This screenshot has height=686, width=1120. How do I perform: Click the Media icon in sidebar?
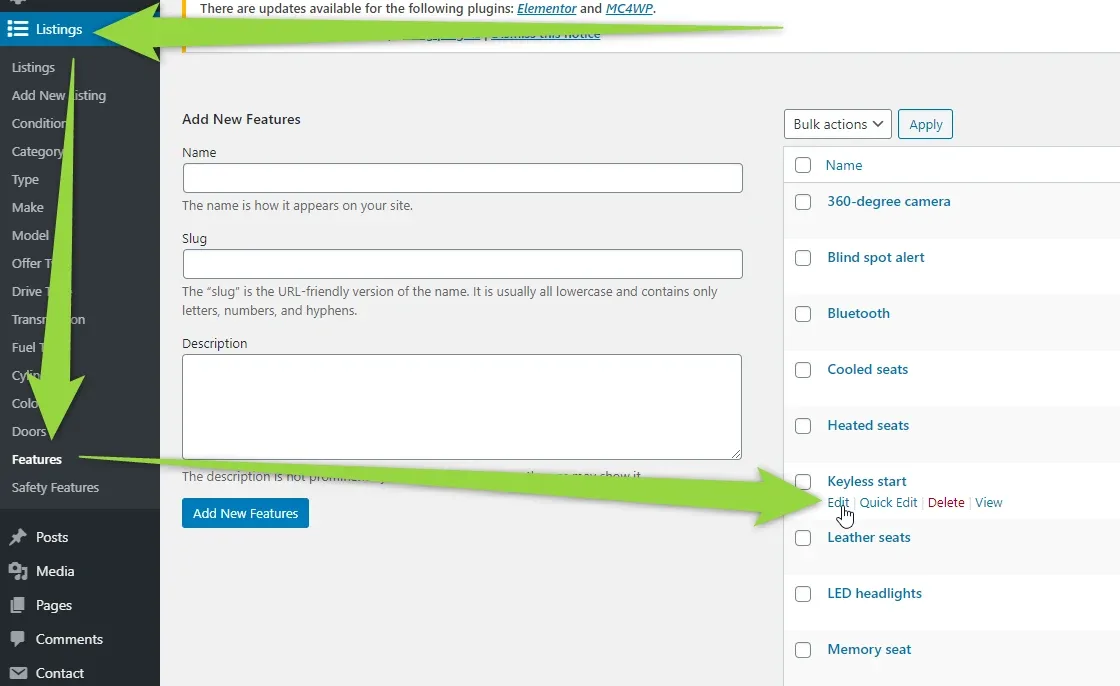point(18,571)
